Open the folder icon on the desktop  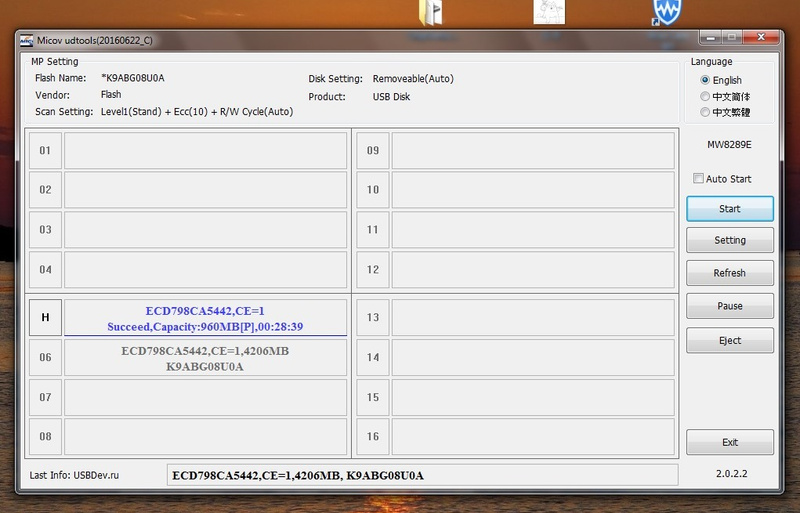tap(431, 12)
